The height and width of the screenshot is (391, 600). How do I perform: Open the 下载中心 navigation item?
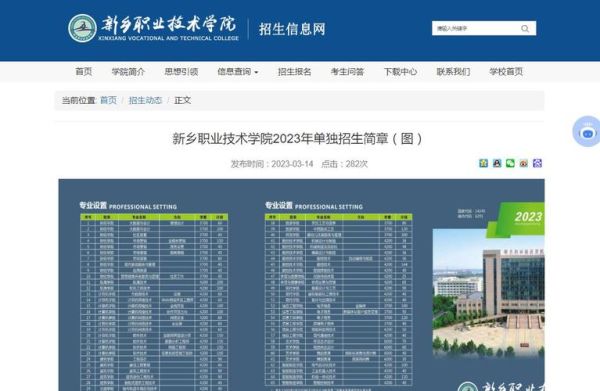point(400,72)
